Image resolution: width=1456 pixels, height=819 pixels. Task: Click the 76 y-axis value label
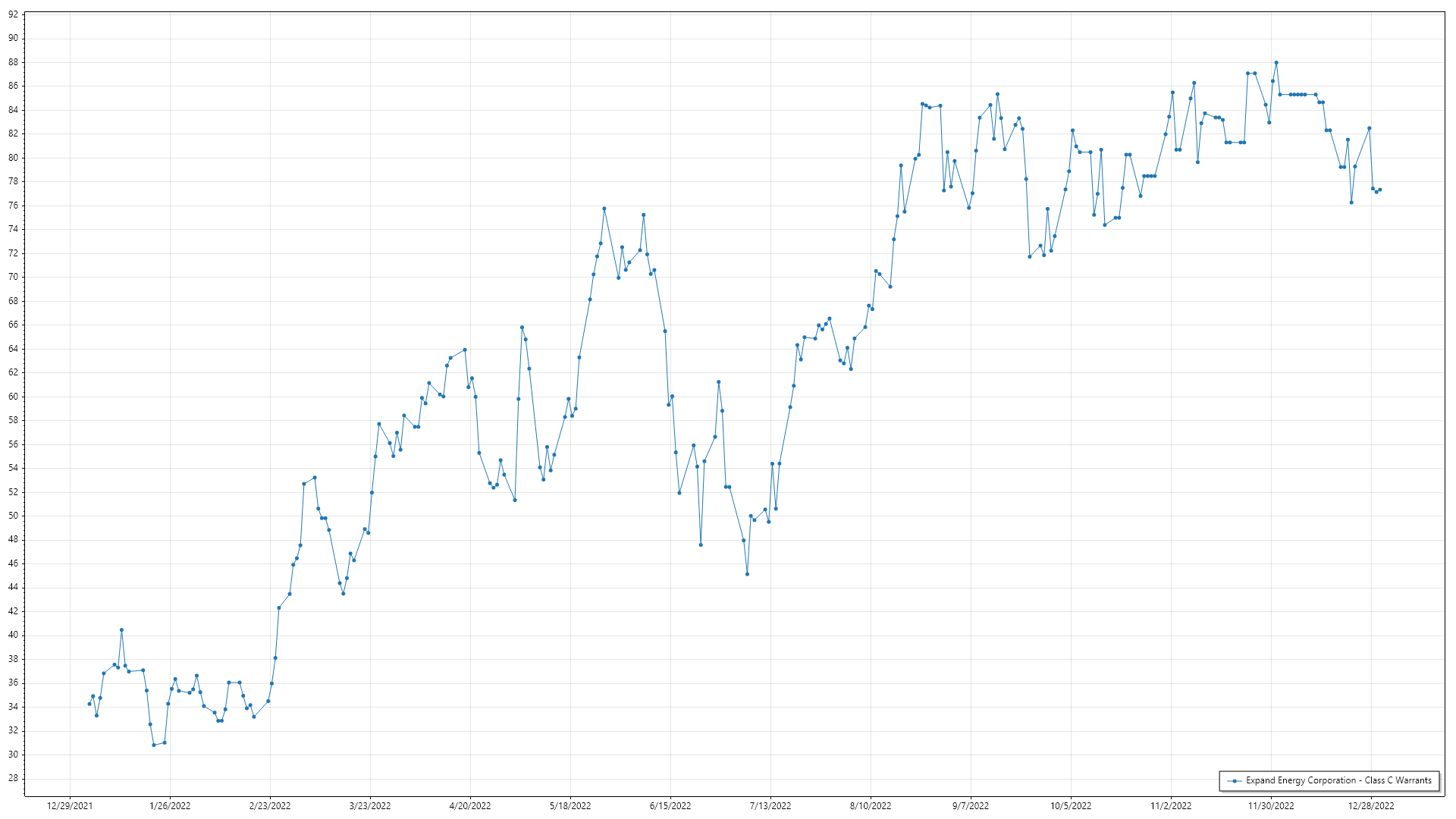[x=13, y=206]
